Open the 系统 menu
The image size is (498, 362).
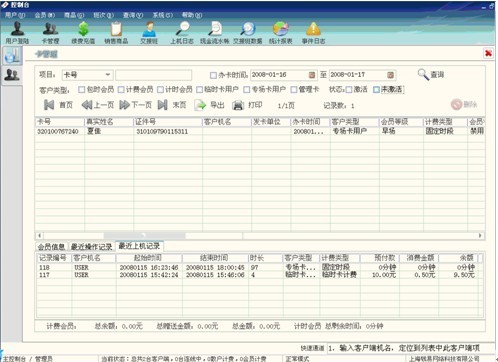163,15
